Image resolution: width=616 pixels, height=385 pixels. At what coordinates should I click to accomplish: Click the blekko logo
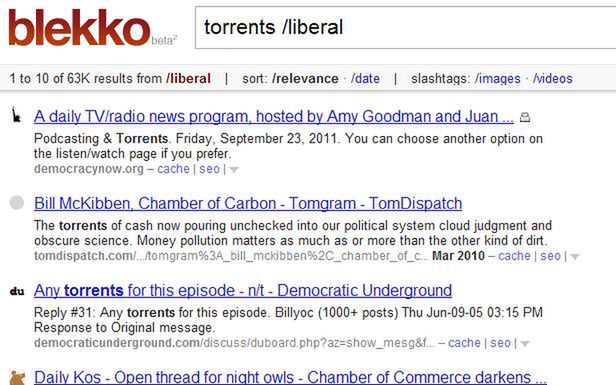(x=79, y=28)
